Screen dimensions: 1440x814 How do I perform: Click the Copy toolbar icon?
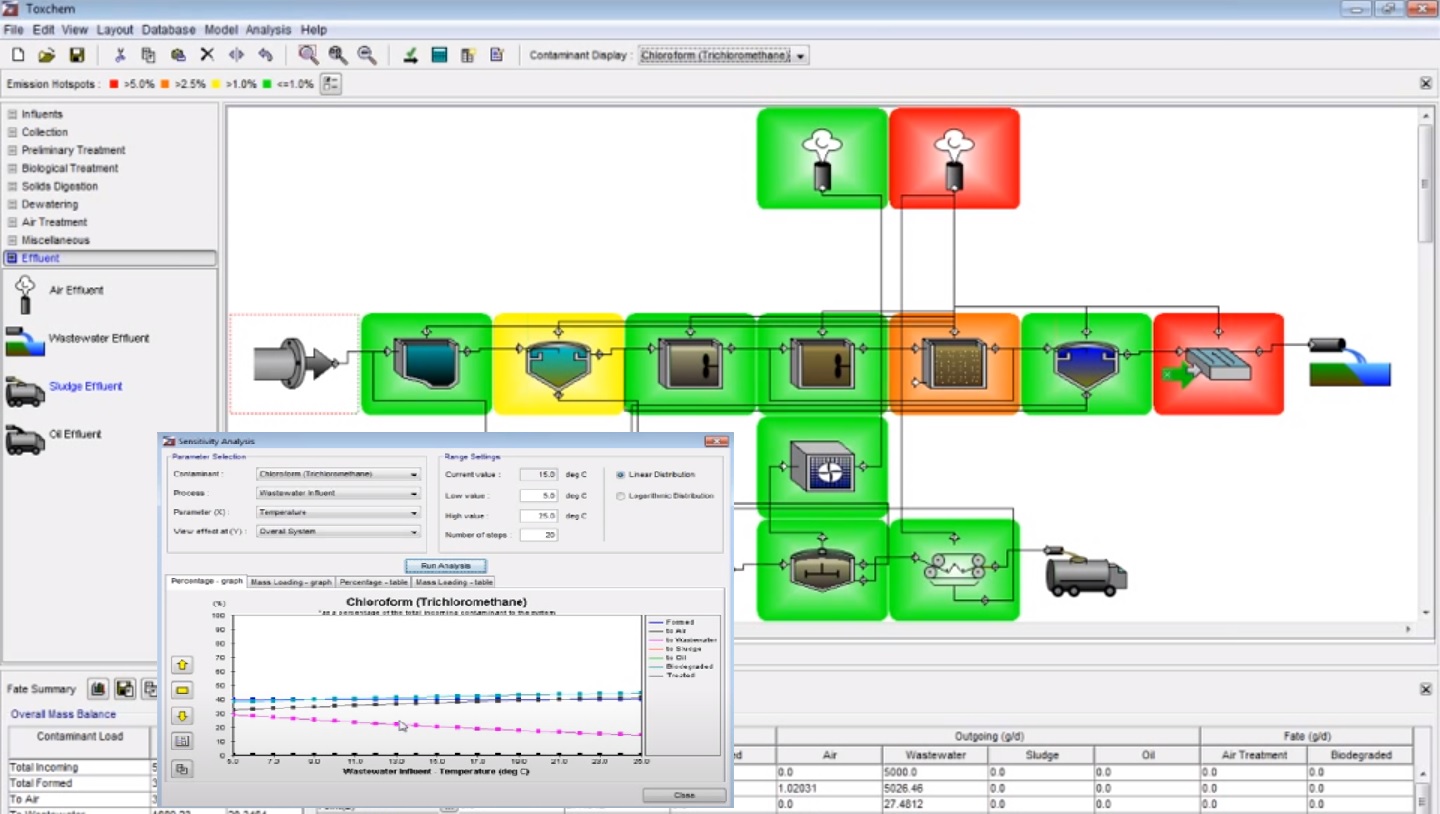149,55
